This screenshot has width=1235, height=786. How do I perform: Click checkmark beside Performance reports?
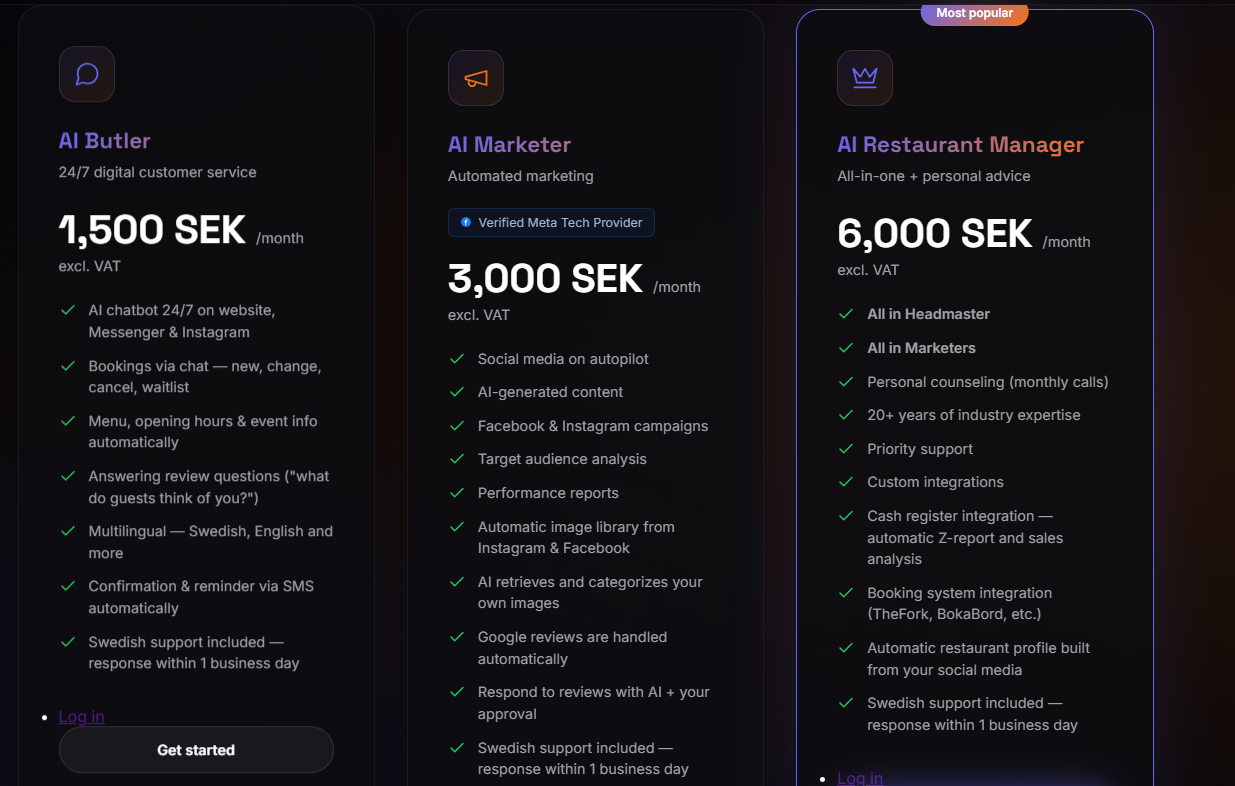457,493
